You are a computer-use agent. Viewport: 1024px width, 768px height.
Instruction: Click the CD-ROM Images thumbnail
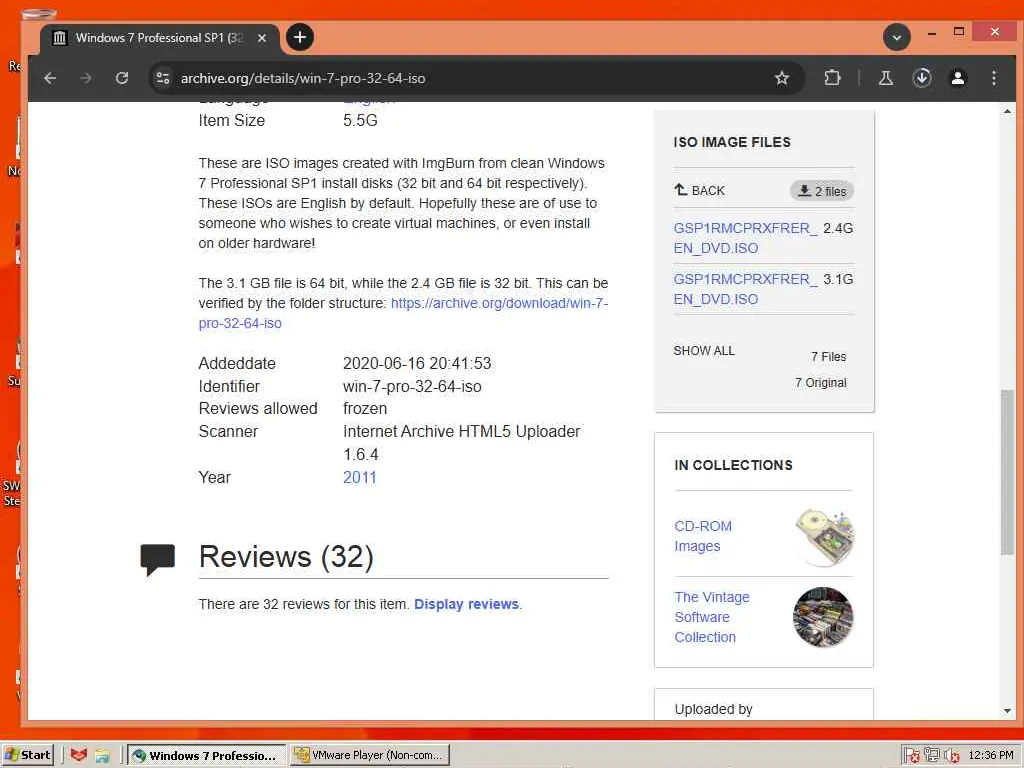tap(824, 536)
